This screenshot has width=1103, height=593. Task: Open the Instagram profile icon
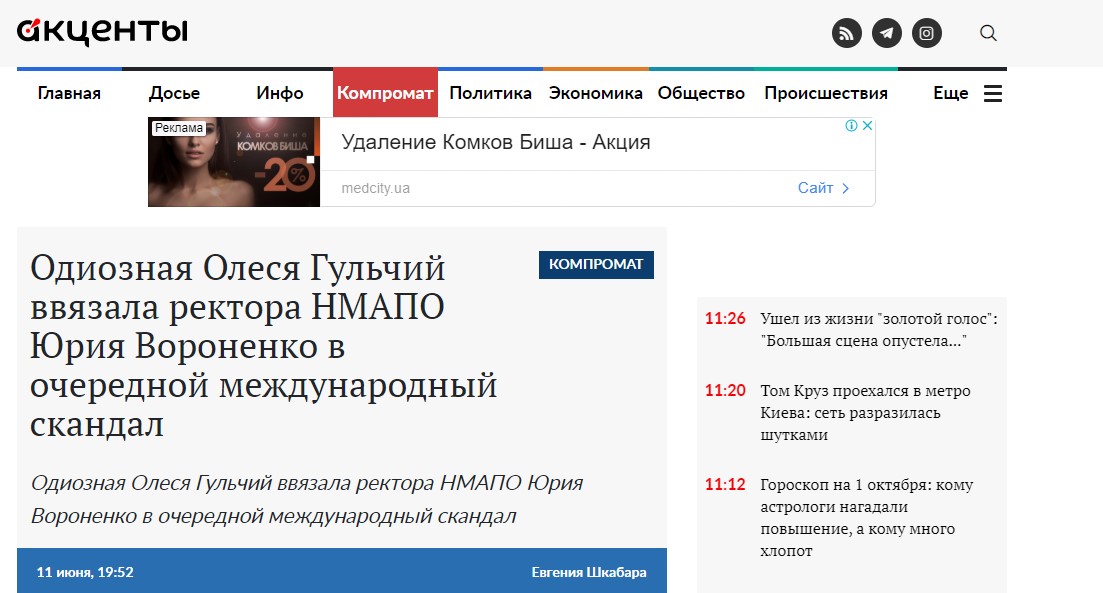coord(927,33)
